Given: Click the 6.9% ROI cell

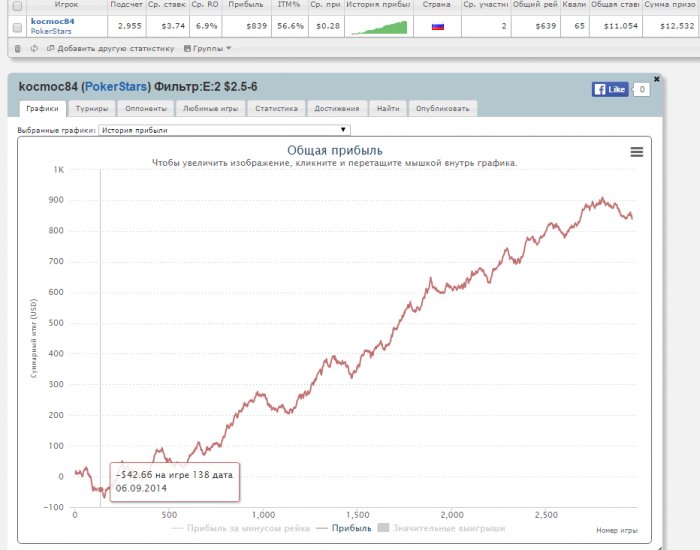Looking at the screenshot, I should tap(207, 26).
